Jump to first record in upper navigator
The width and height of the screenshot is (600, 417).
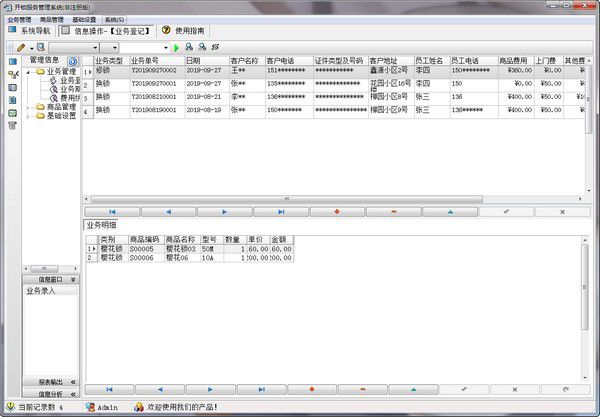(112, 212)
